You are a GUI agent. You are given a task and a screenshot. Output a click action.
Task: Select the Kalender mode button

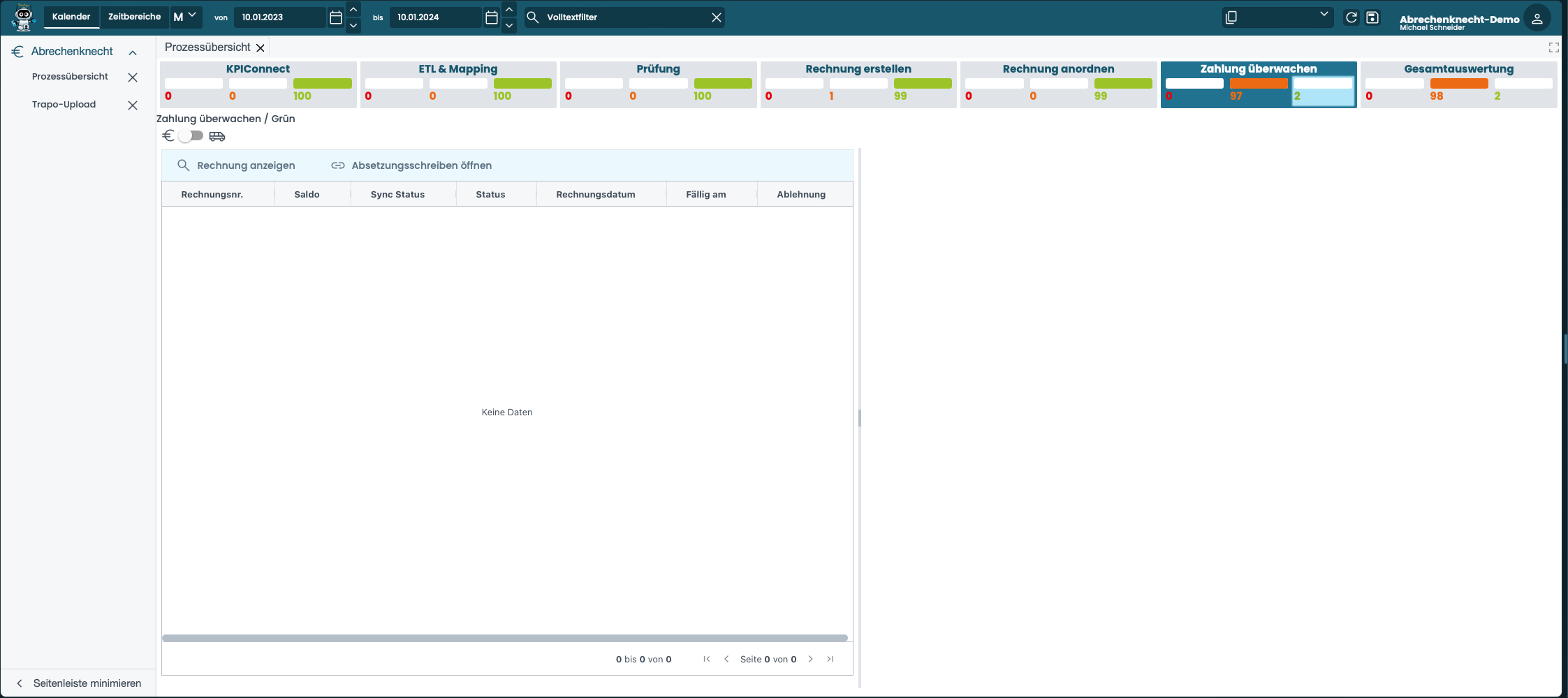coord(71,17)
